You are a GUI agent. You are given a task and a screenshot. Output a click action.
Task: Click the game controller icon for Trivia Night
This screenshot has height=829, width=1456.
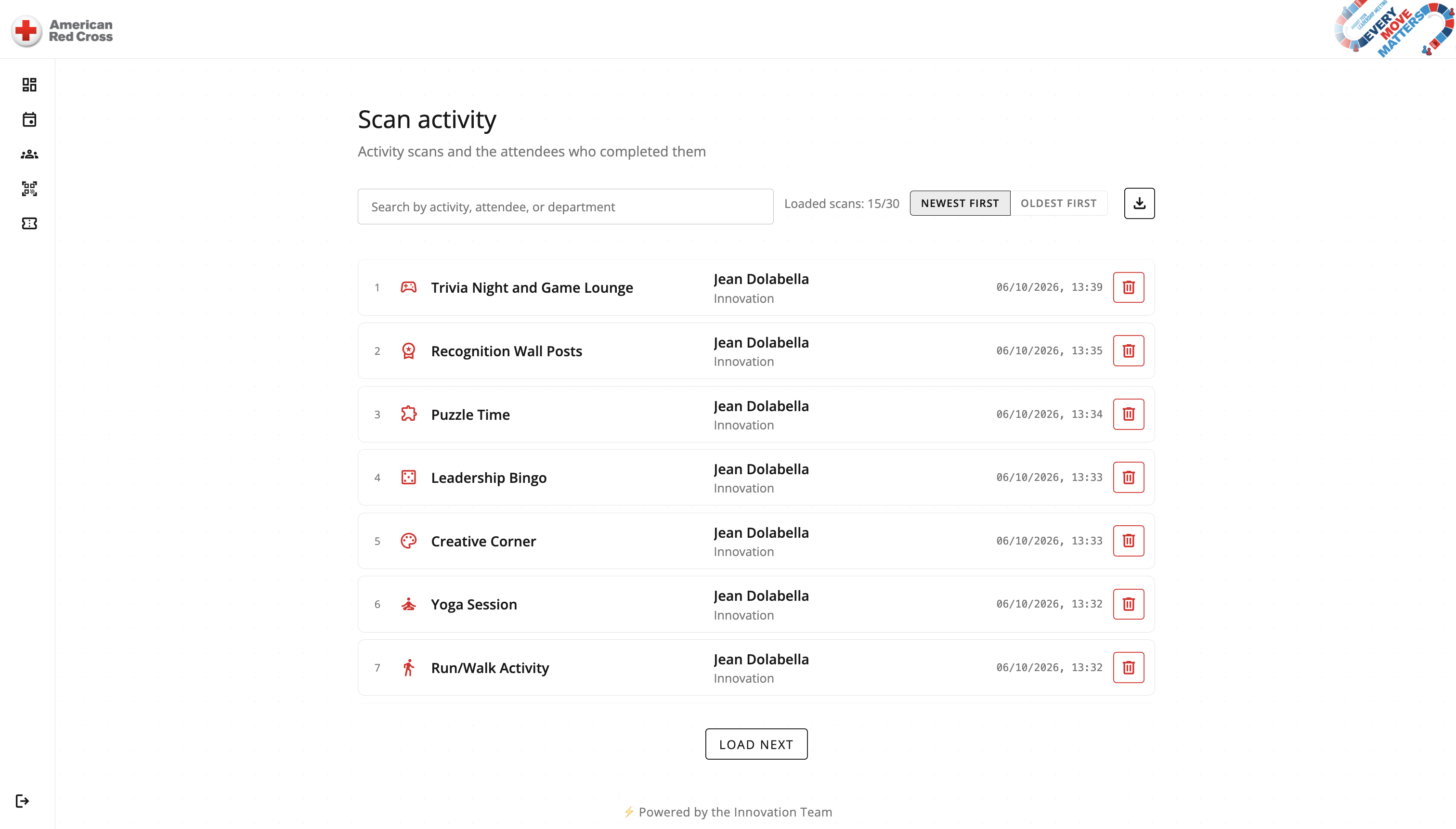(x=408, y=287)
